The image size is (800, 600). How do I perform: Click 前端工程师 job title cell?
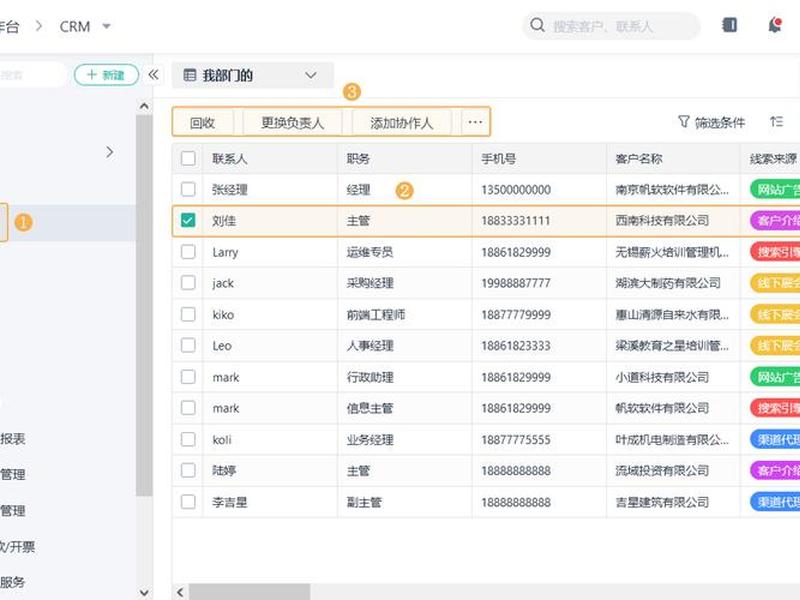click(x=376, y=314)
